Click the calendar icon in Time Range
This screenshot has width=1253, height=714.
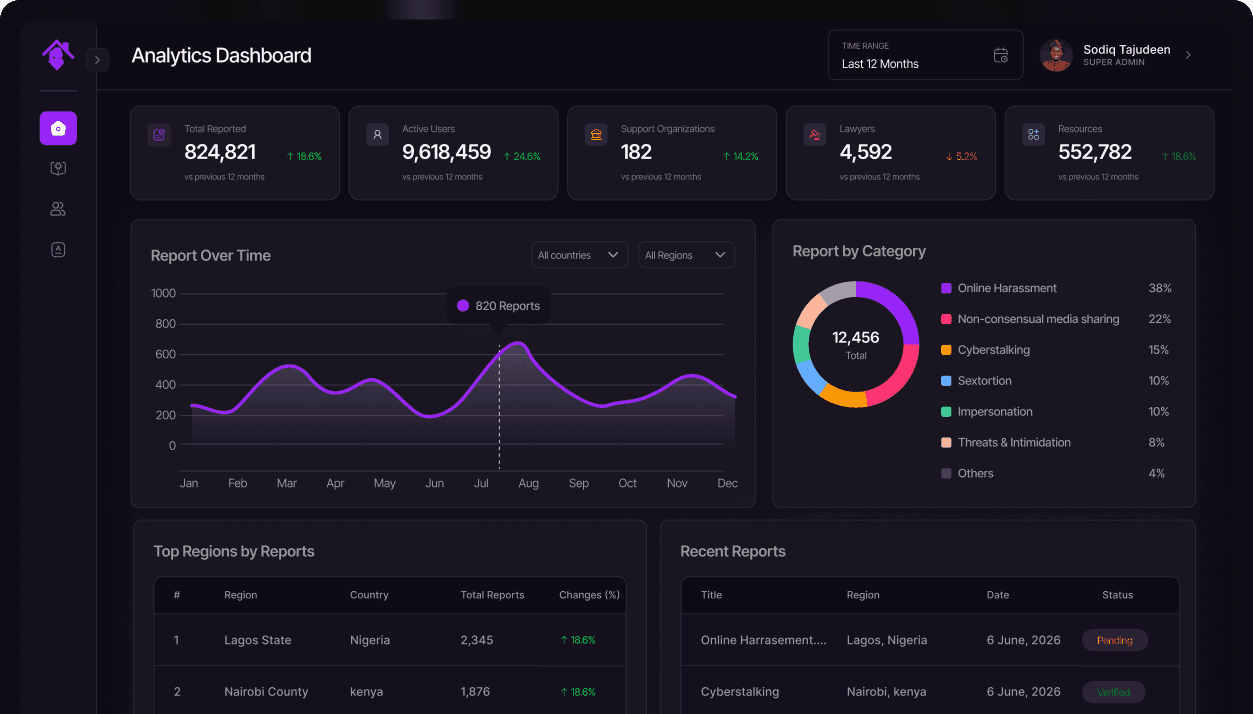(1000, 55)
